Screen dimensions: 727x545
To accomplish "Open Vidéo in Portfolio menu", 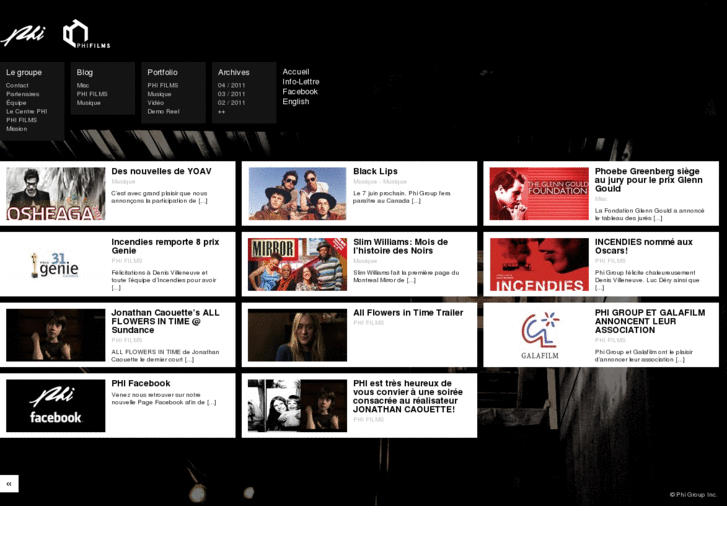I will tap(155, 103).
